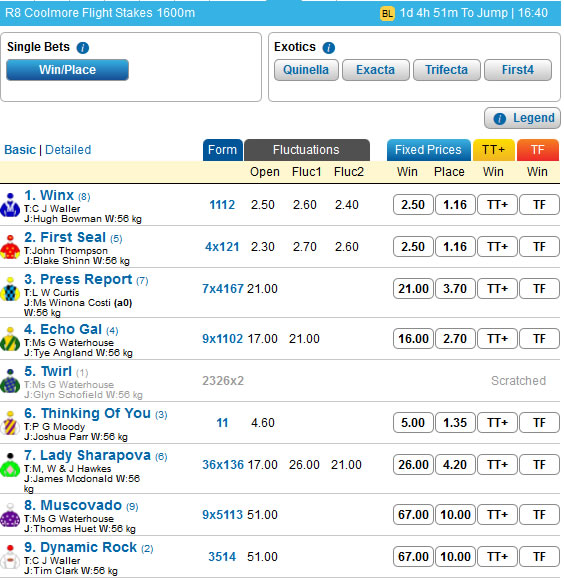Select the Win/Place bet type
The width and height of the screenshot is (564, 580).
coord(67,70)
